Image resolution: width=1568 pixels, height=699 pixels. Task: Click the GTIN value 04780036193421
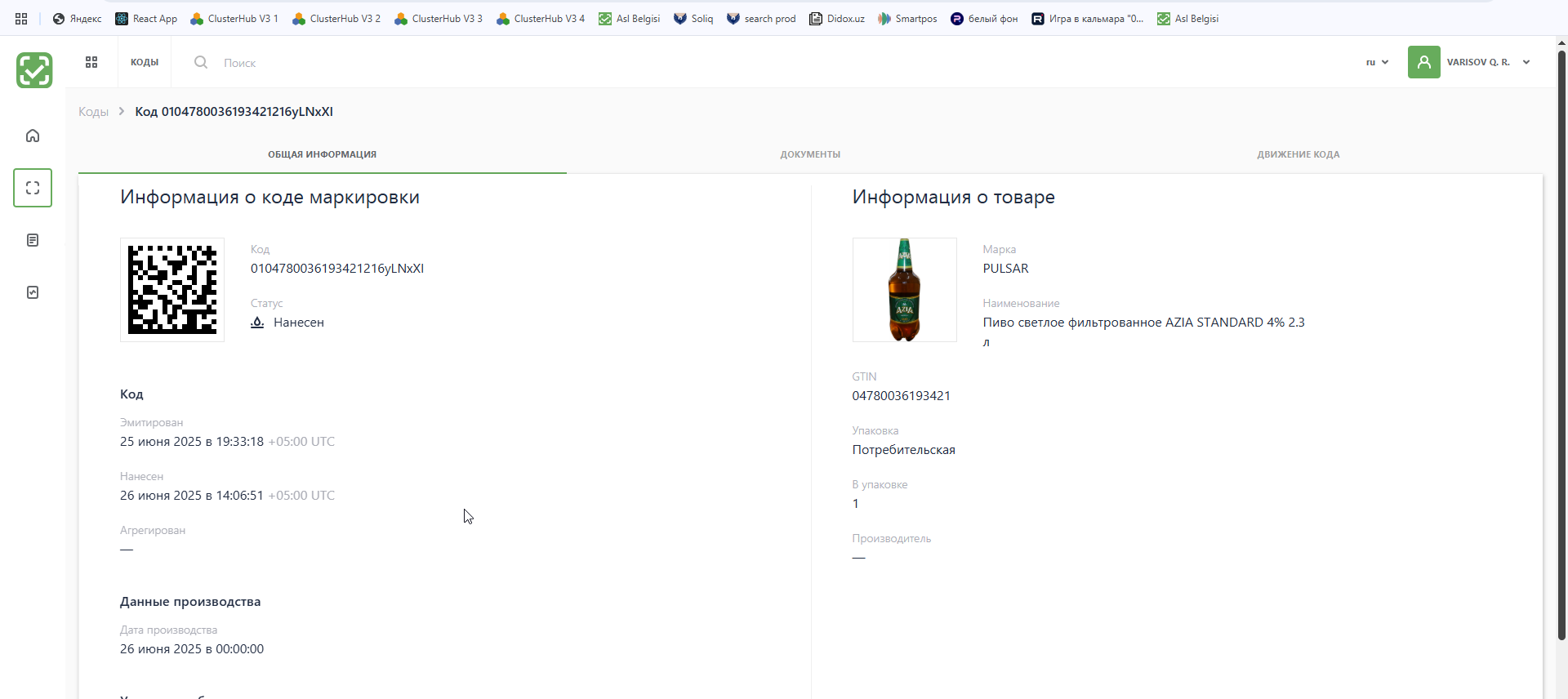pyautogui.click(x=902, y=396)
